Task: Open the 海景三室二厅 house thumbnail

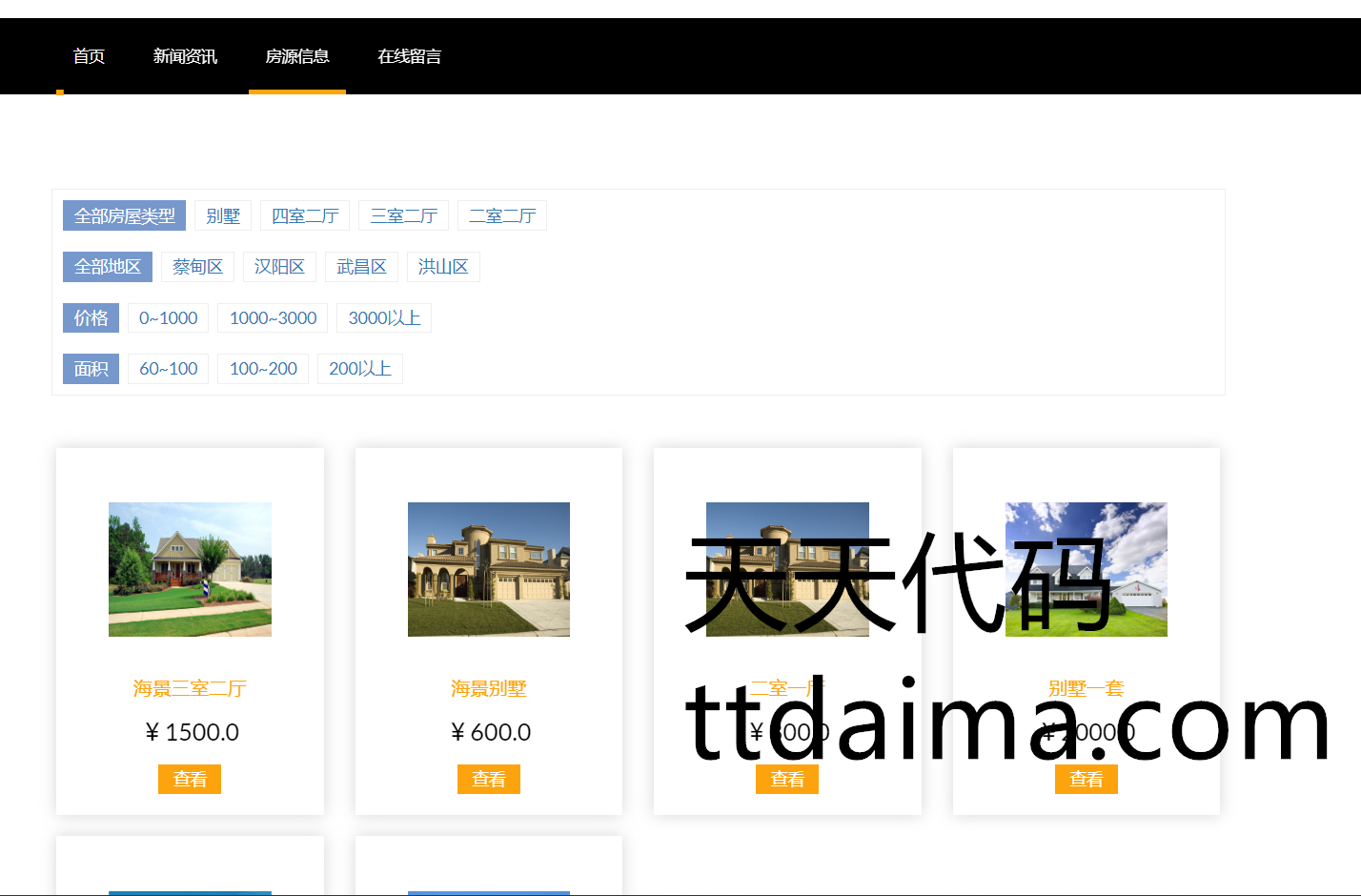Action: pyautogui.click(x=190, y=569)
